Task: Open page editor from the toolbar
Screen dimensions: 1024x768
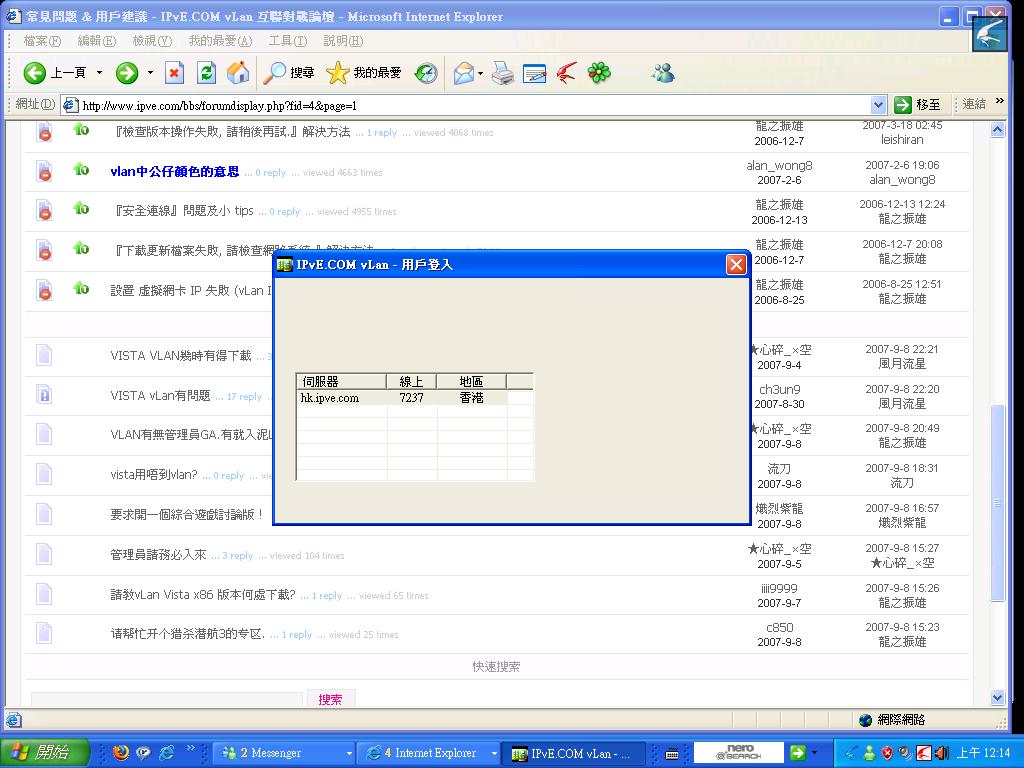Action: (533, 73)
